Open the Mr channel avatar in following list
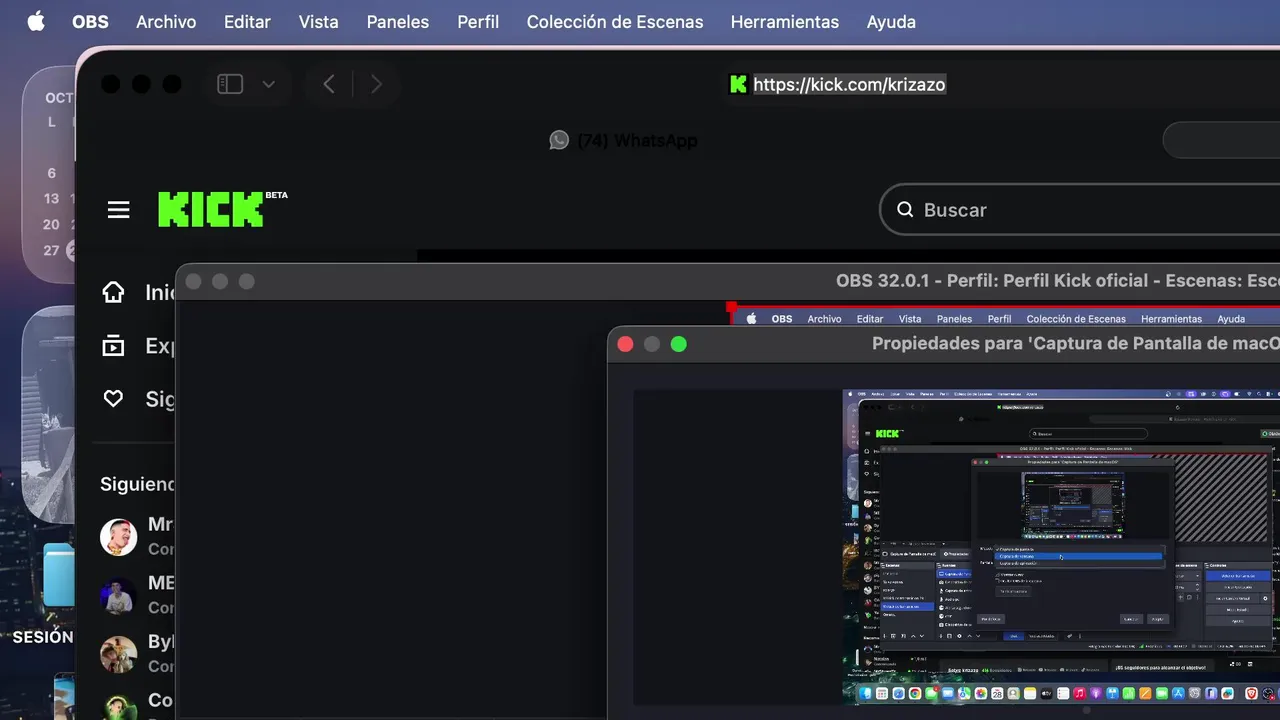Viewport: 1280px width, 720px height. pyautogui.click(x=118, y=537)
